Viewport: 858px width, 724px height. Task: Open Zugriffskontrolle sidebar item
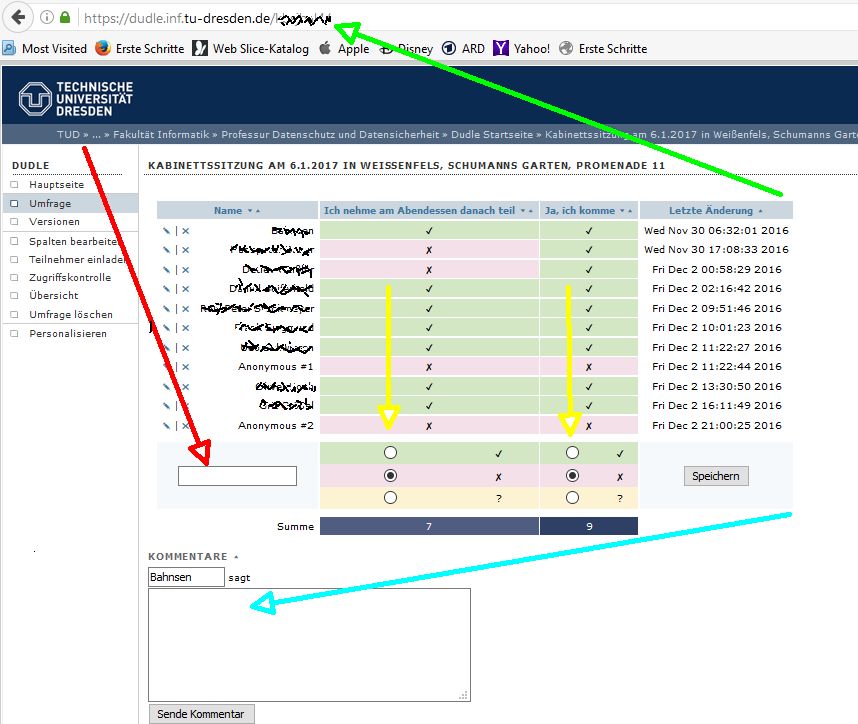click(70, 277)
